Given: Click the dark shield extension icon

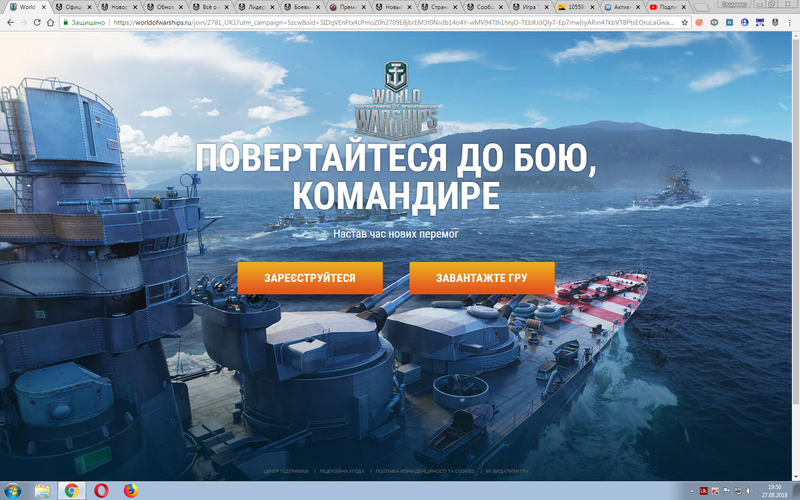Looking at the screenshot, I should coord(774,22).
